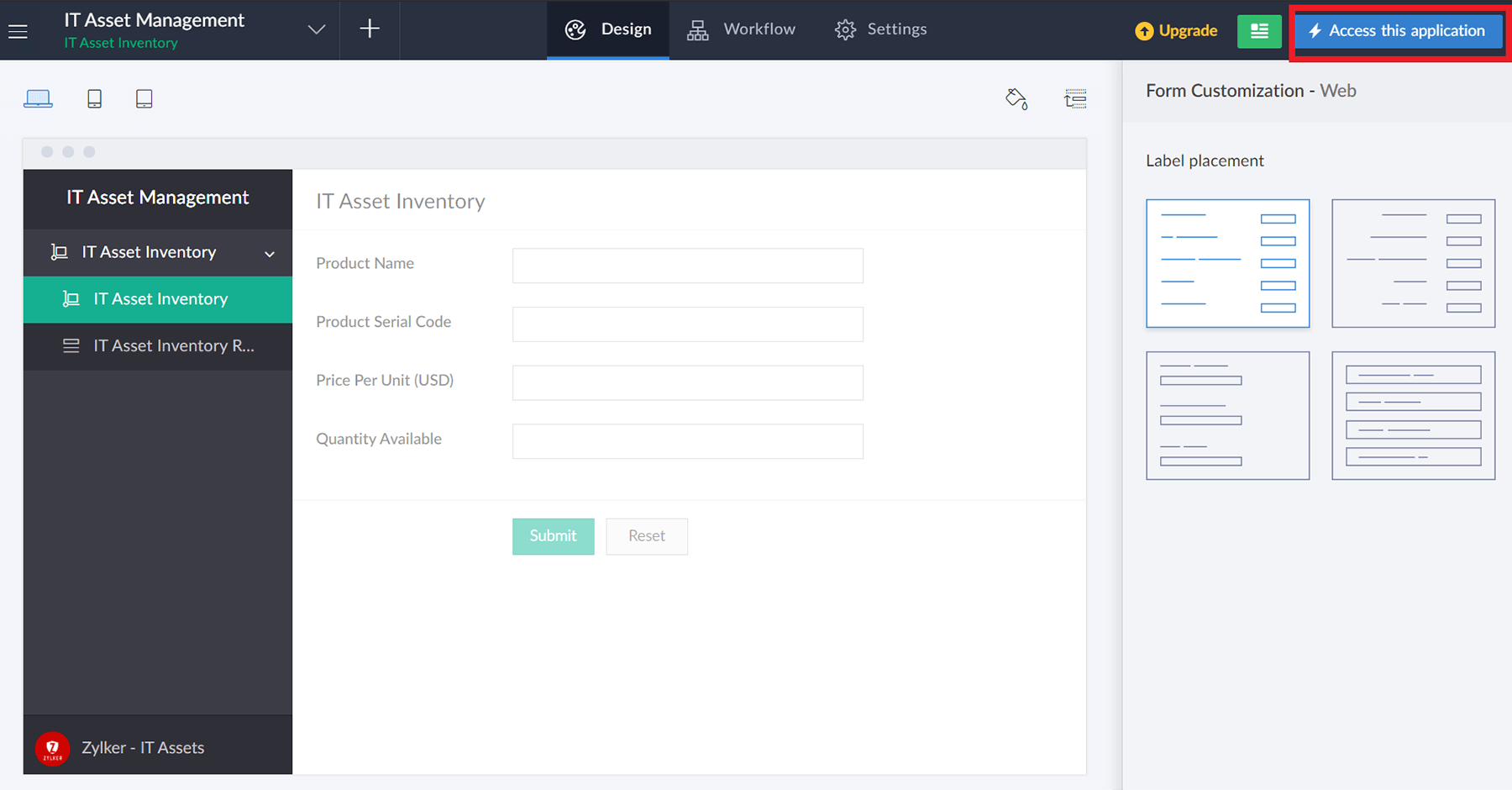Select the top-label placement layout

(1227, 415)
